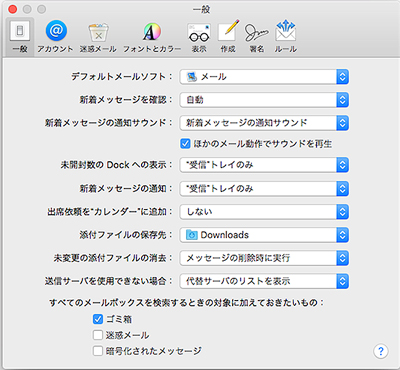Uncheck the ゴミ箱 search checkbox
Image resolution: width=400 pixels, height=370 pixels.
[98, 319]
